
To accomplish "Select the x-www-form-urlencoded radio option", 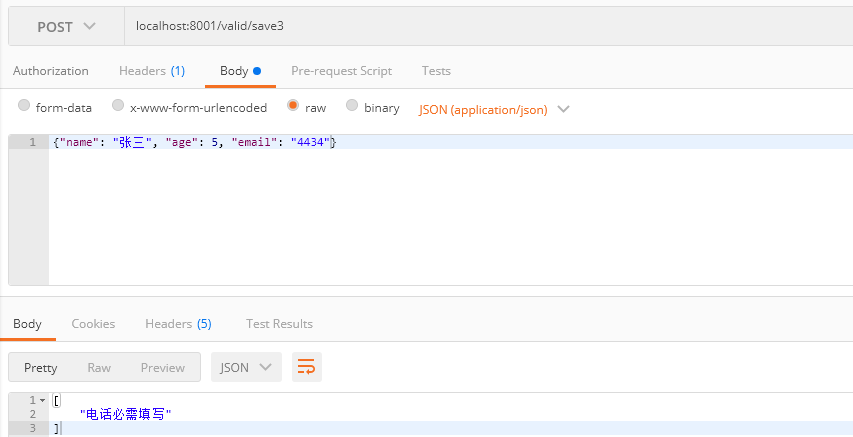I will [118, 106].
